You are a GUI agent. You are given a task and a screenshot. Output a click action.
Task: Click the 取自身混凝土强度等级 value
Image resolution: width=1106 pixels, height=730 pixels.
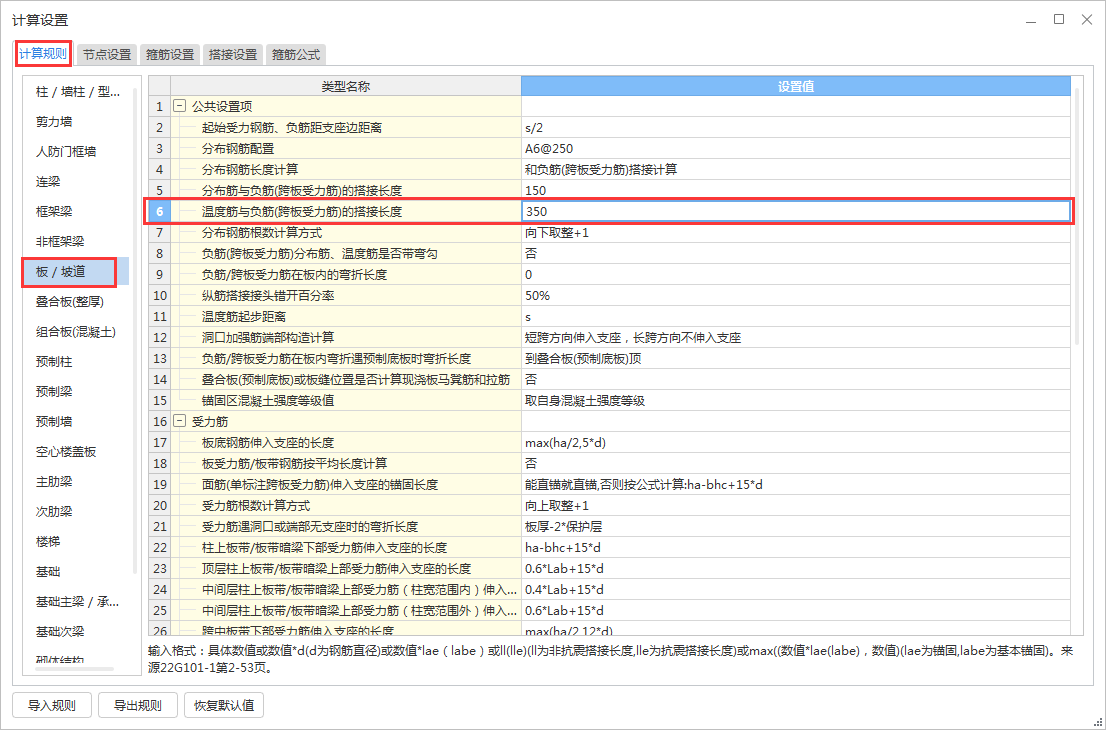796,401
